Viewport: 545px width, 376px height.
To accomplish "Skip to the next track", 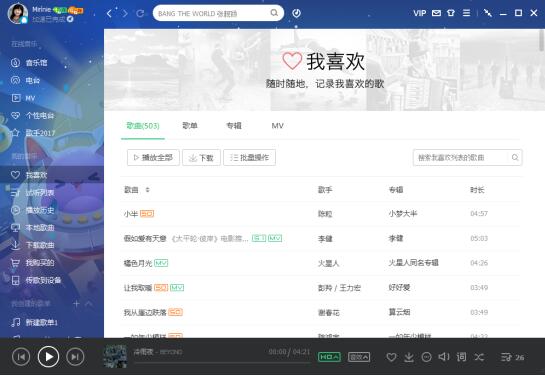I will [75, 357].
